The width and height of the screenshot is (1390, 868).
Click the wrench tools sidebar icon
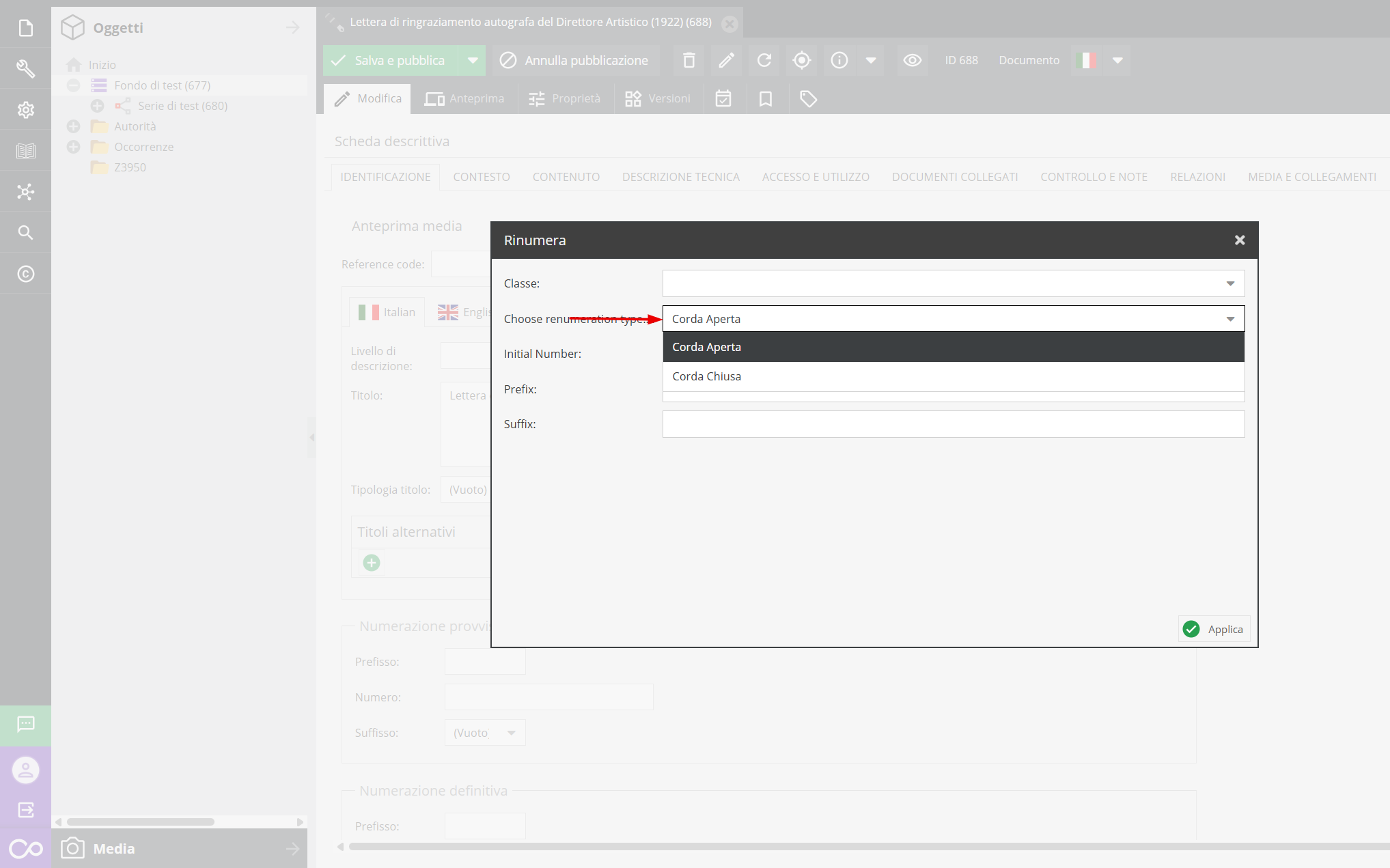tap(25, 68)
